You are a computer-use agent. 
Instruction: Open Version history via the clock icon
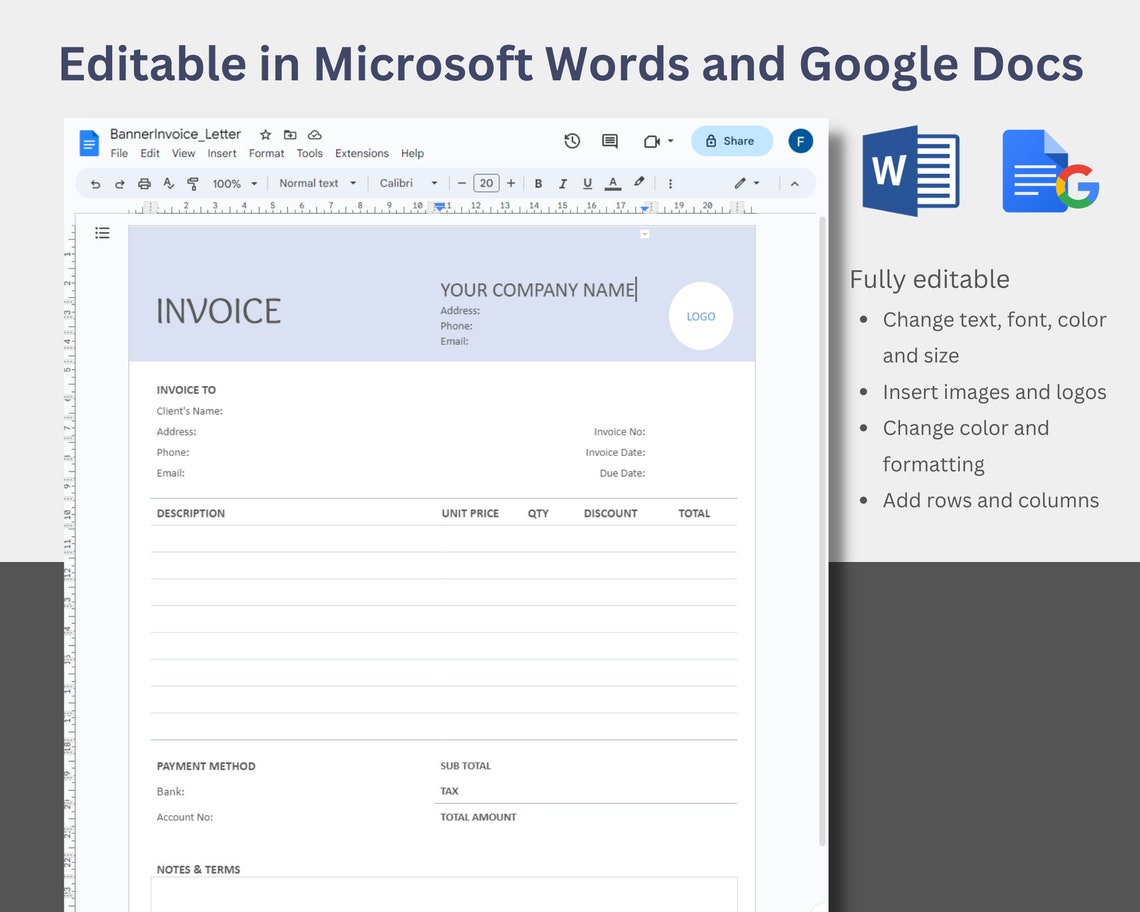coord(572,141)
